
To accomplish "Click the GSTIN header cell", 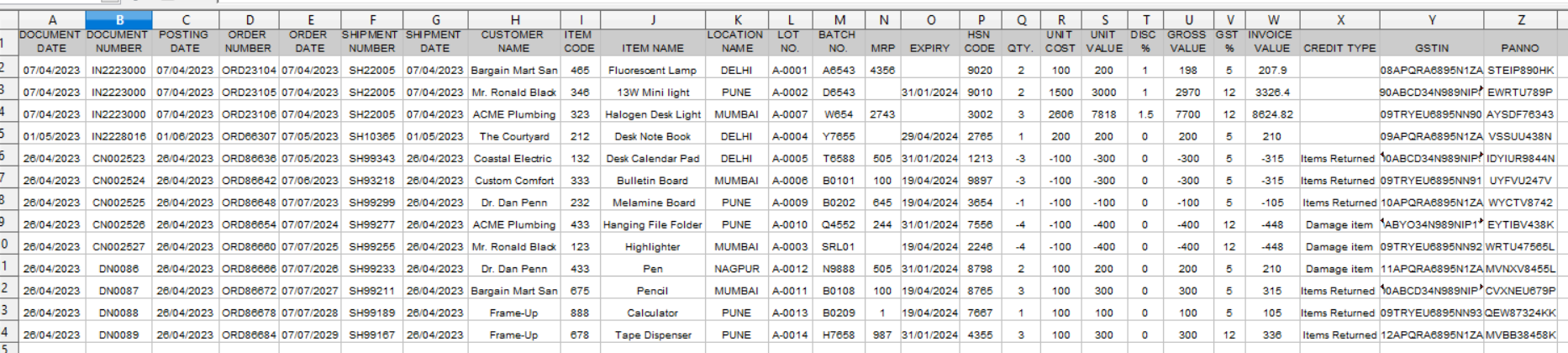I will 1431,42.
